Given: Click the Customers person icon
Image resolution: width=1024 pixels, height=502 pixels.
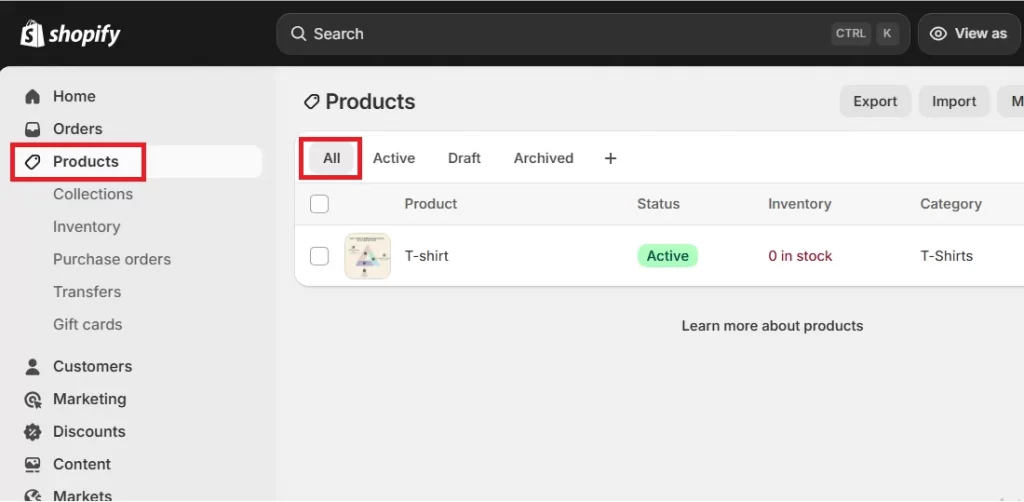Looking at the screenshot, I should pos(33,367).
